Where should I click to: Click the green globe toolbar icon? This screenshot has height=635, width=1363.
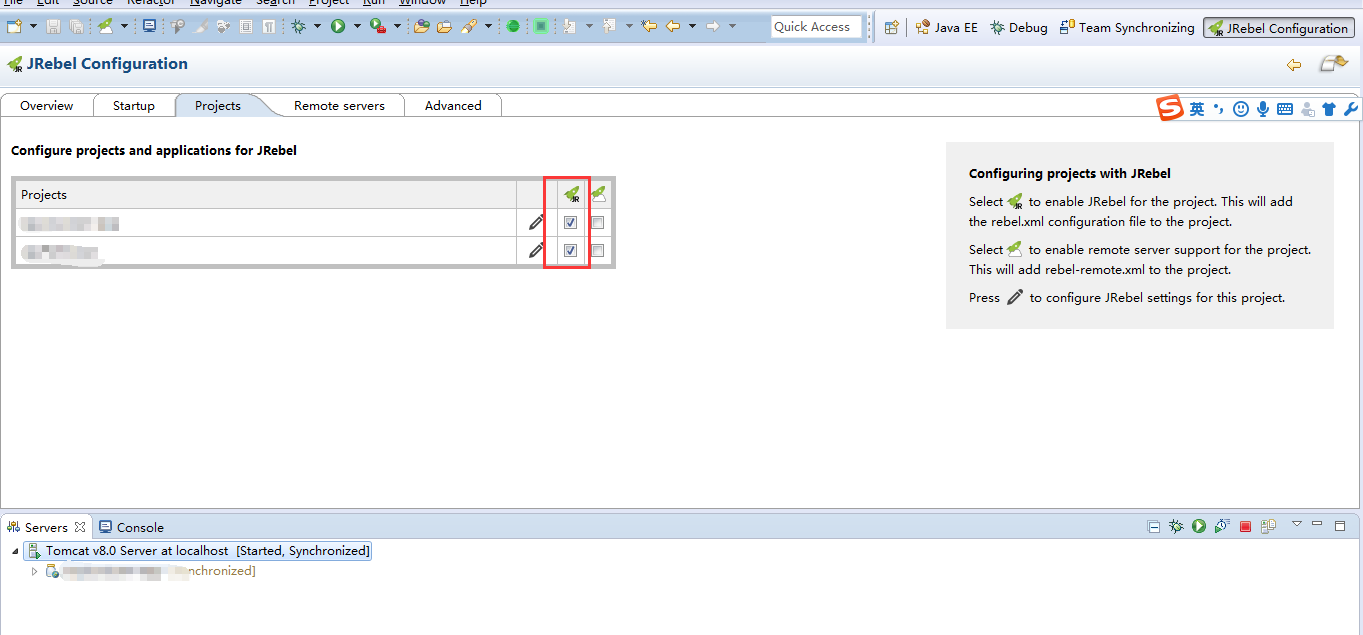pyautogui.click(x=513, y=26)
